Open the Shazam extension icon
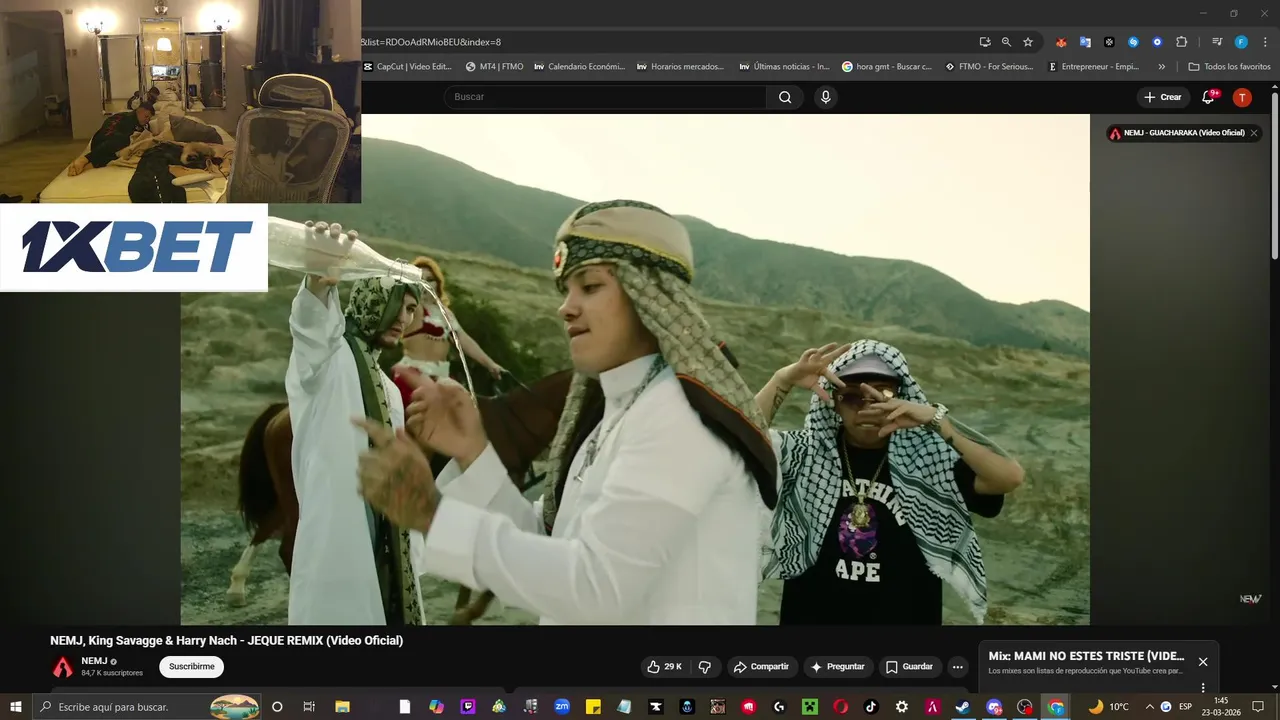Screen dimensions: 1280x720 click(1133, 42)
